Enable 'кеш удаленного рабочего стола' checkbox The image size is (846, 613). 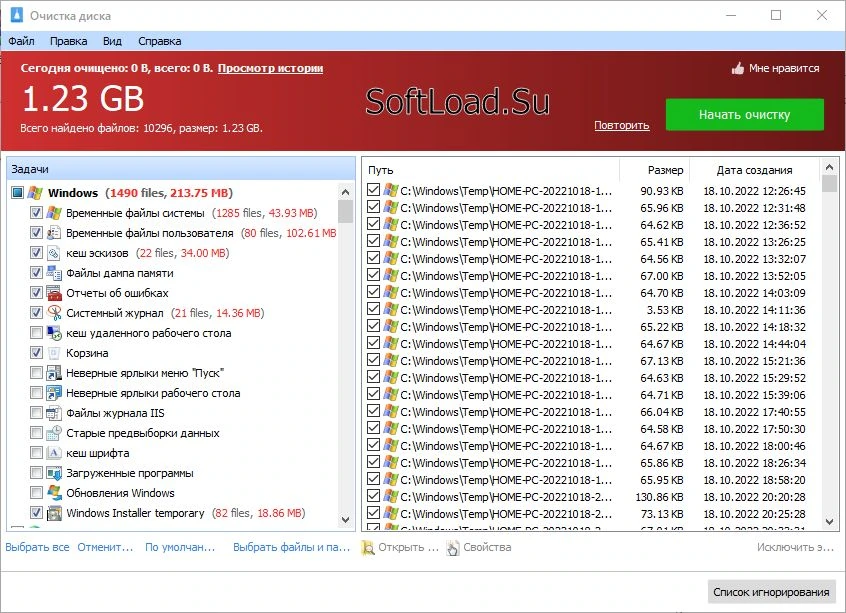click(36, 332)
